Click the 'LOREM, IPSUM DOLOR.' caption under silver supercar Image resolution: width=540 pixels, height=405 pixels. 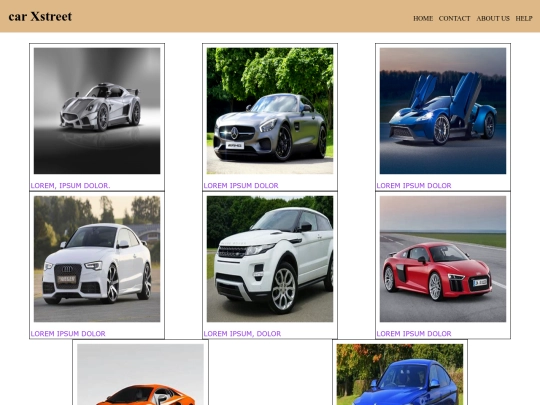coord(70,186)
